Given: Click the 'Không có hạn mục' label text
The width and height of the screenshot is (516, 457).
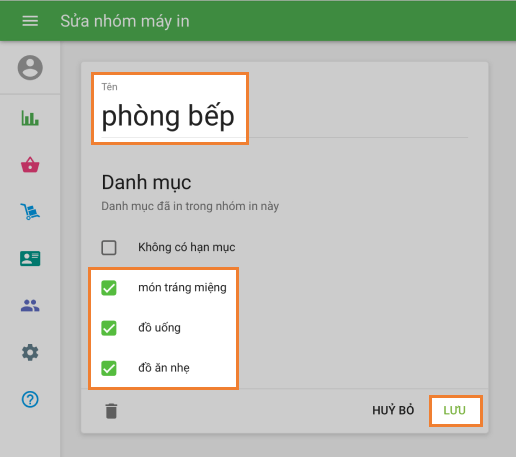Looking at the screenshot, I should coord(187,247).
